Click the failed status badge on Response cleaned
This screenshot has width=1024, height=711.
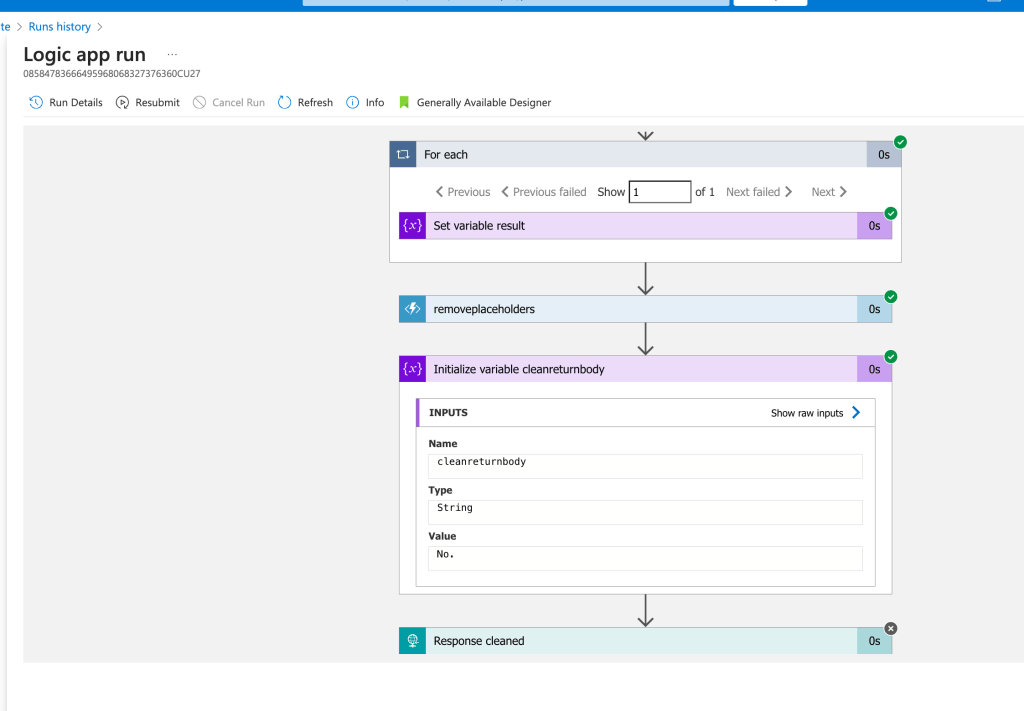[x=891, y=629]
